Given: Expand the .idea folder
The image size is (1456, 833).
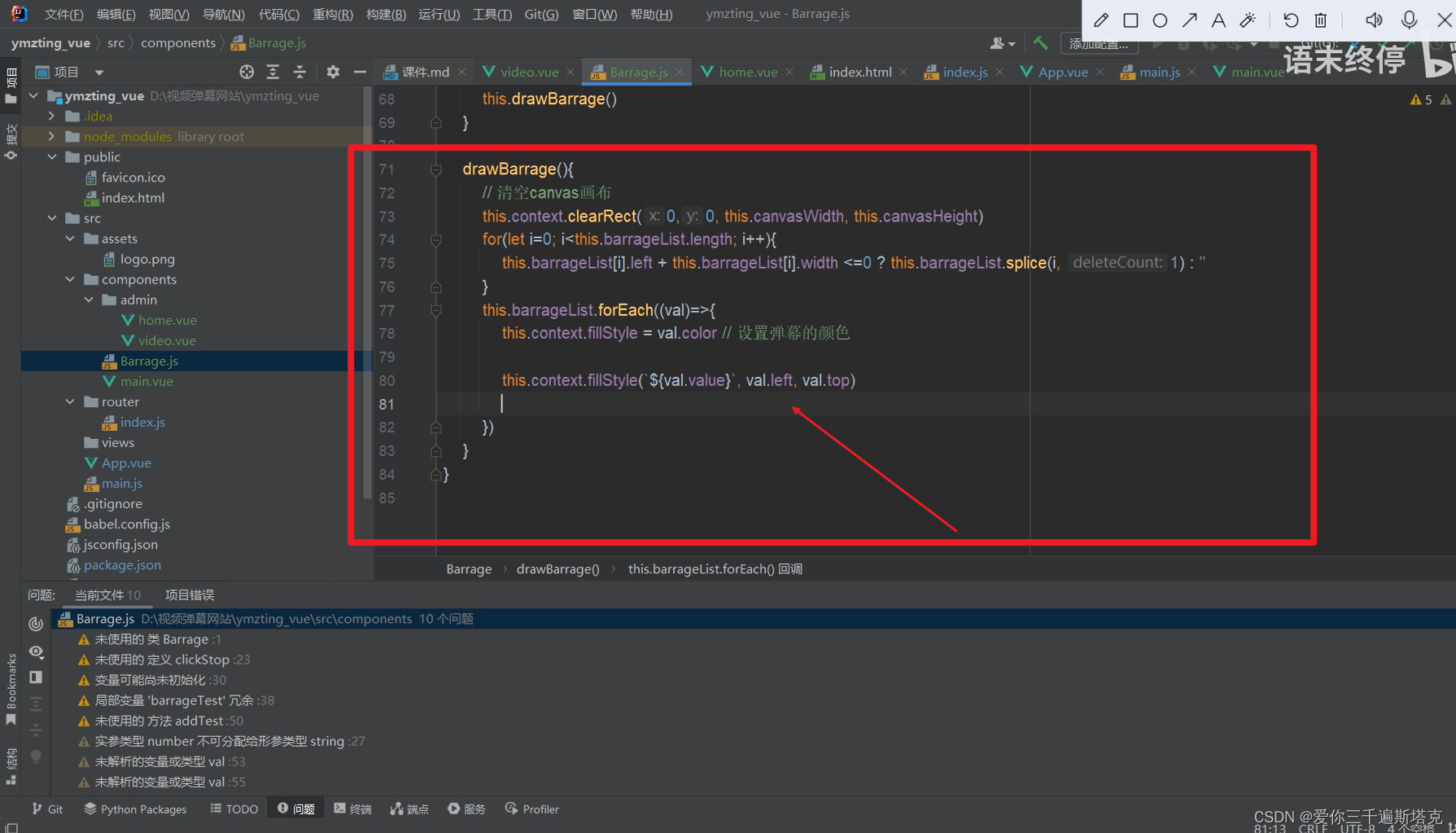Looking at the screenshot, I should coord(52,116).
